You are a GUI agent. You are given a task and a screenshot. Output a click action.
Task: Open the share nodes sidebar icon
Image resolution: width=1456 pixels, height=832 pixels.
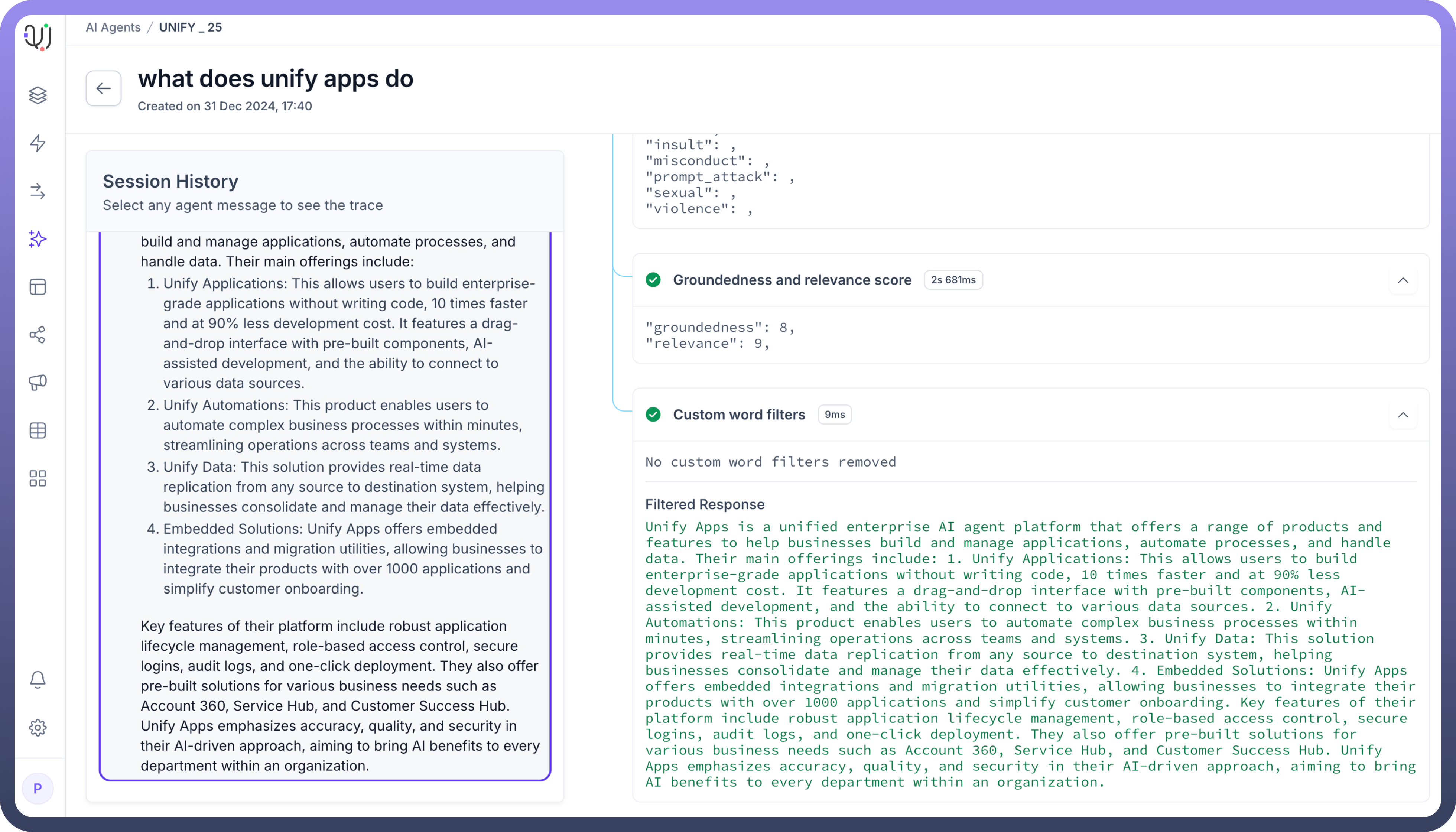[38, 335]
